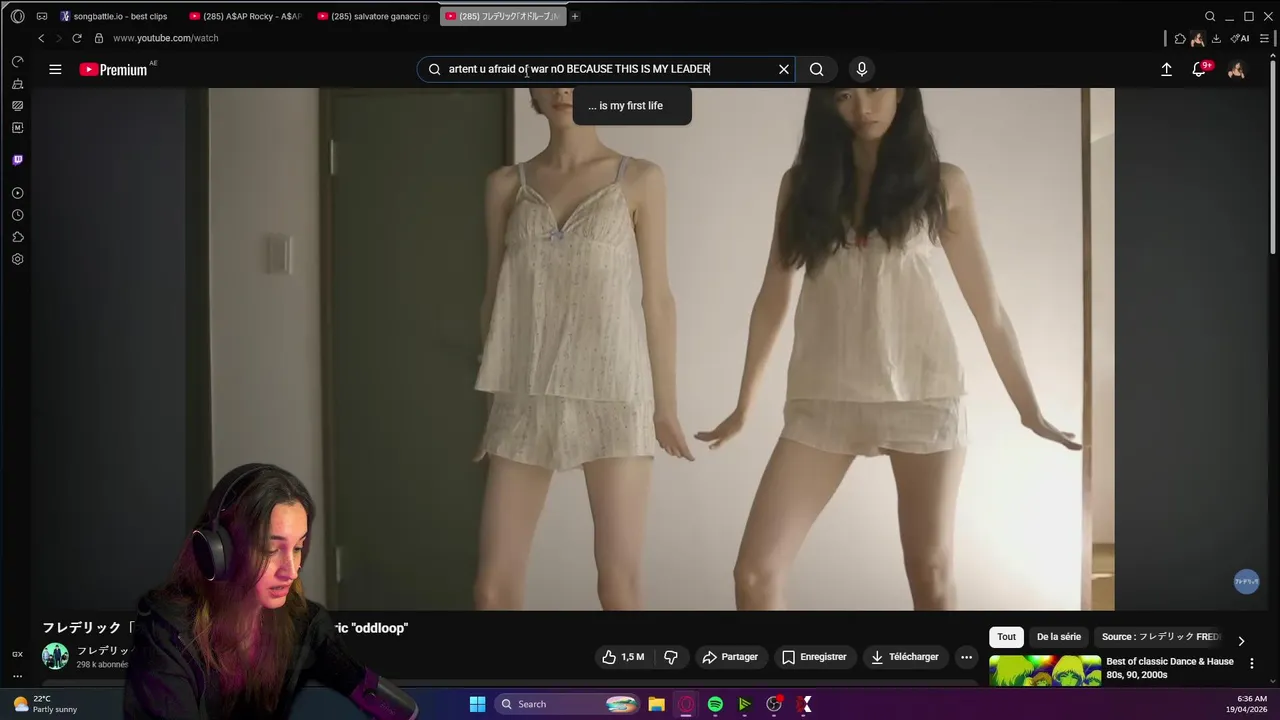Open the browser AI assistant button
Image resolution: width=1280 pixels, height=720 pixels.
(1240, 38)
